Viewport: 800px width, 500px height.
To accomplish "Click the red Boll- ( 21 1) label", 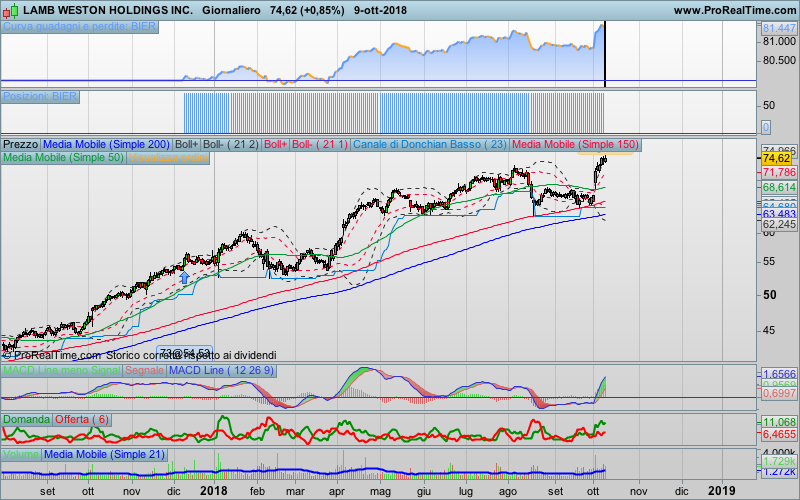I will 319,144.
